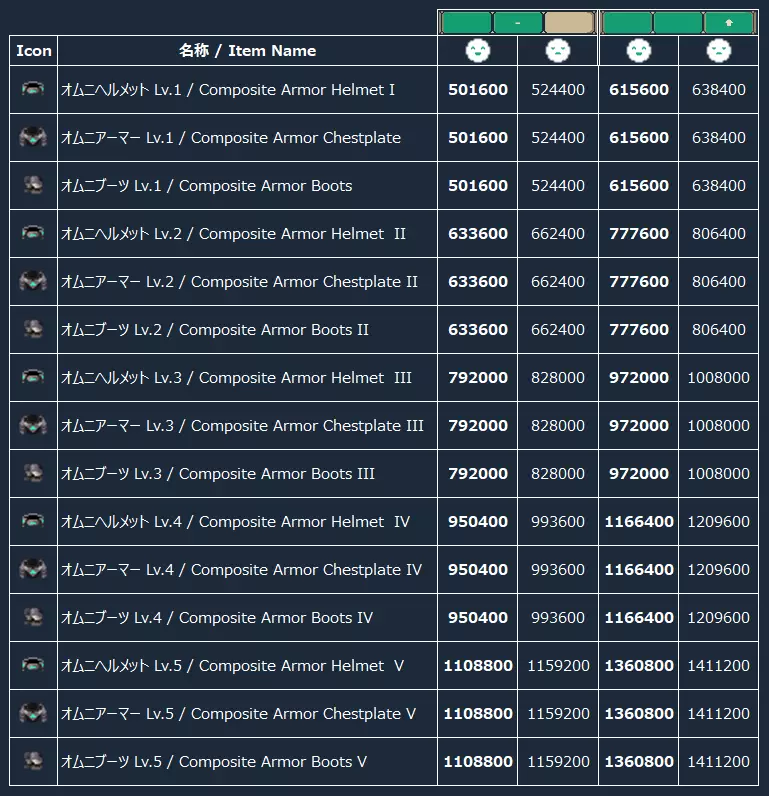The image size is (769, 796).
Task: Click the Lv.1 Composite Armor Boots icon
Action: tap(33, 185)
